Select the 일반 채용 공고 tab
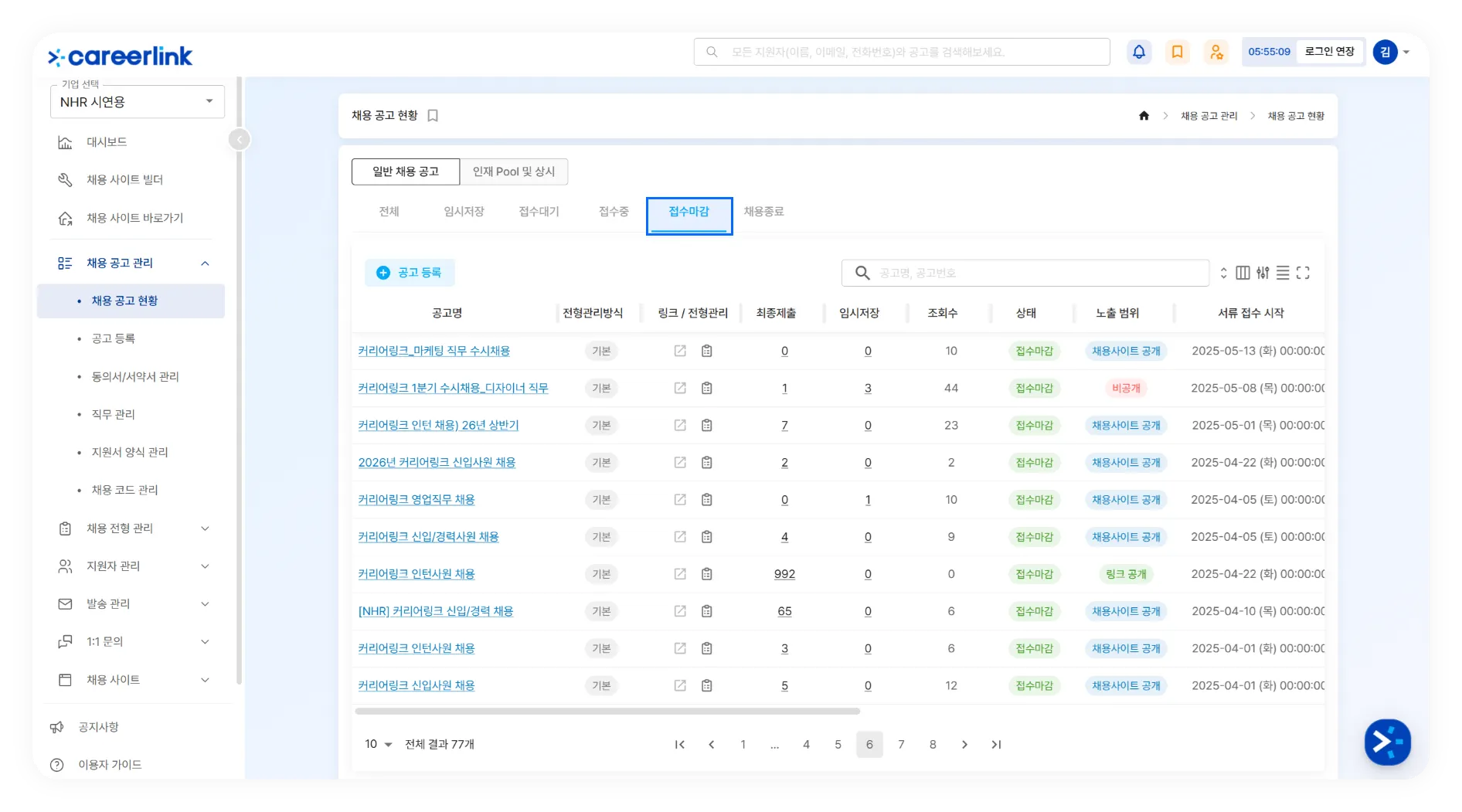This screenshot has height=812, width=1462. [406, 172]
